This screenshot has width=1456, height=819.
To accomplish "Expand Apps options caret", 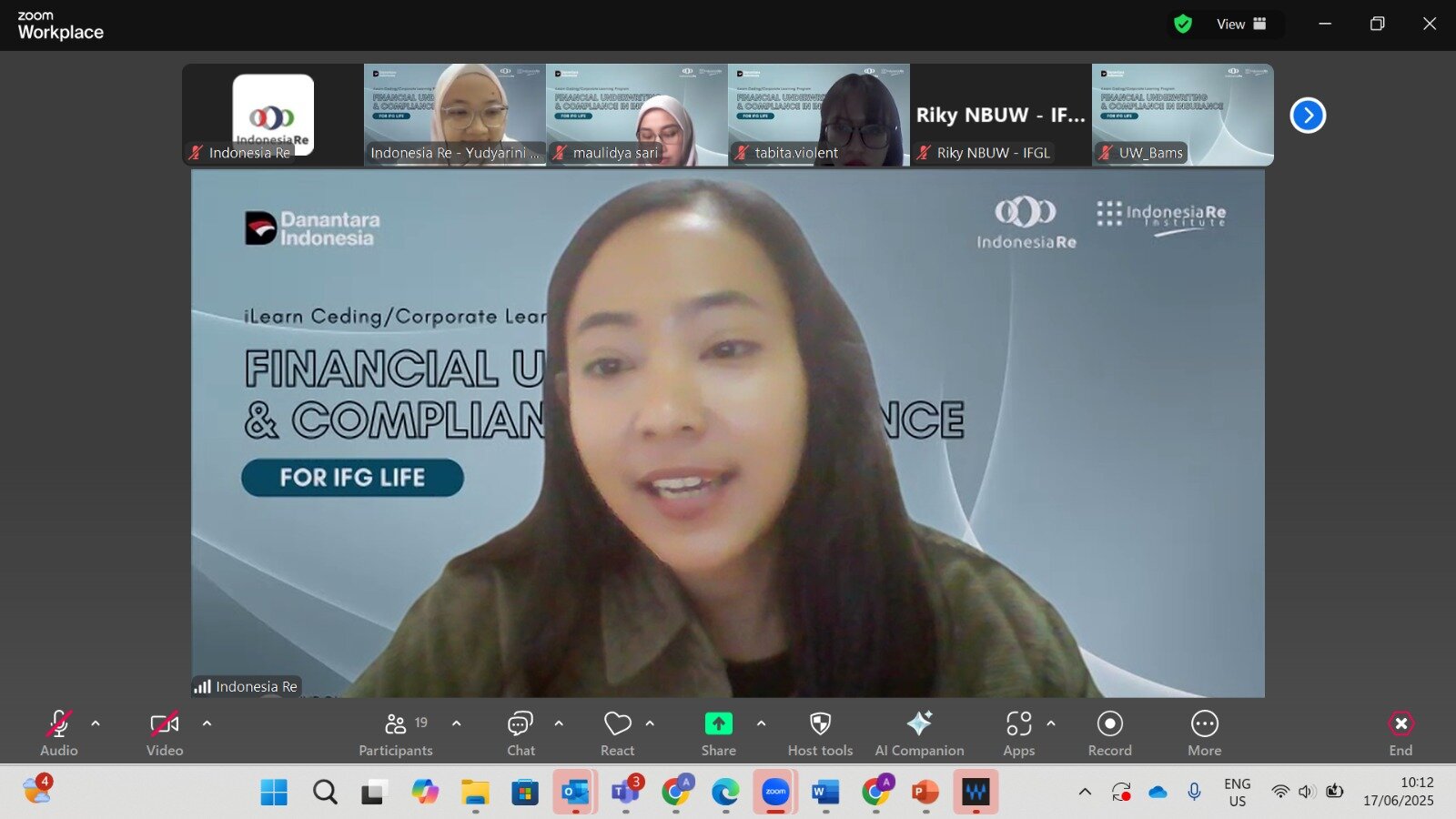I will click(1051, 723).
